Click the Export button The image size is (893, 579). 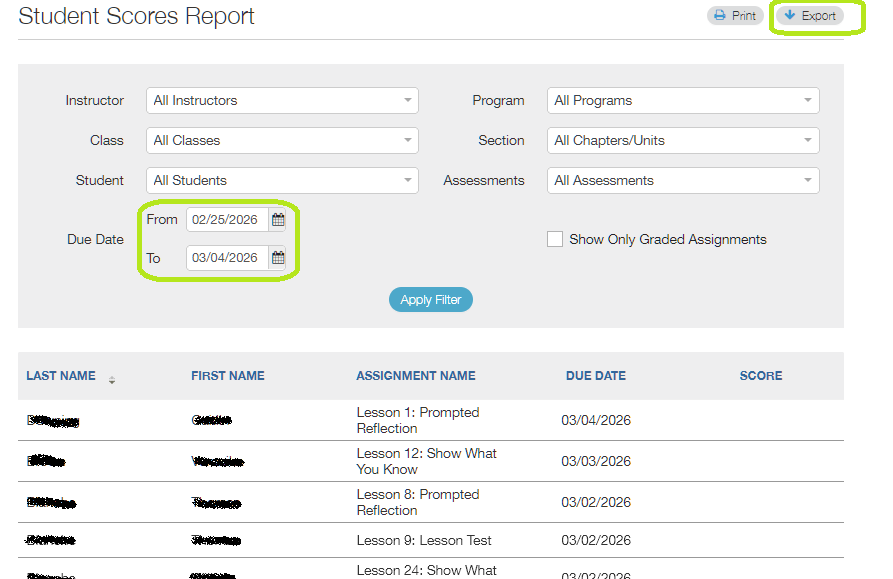(810, 16)
